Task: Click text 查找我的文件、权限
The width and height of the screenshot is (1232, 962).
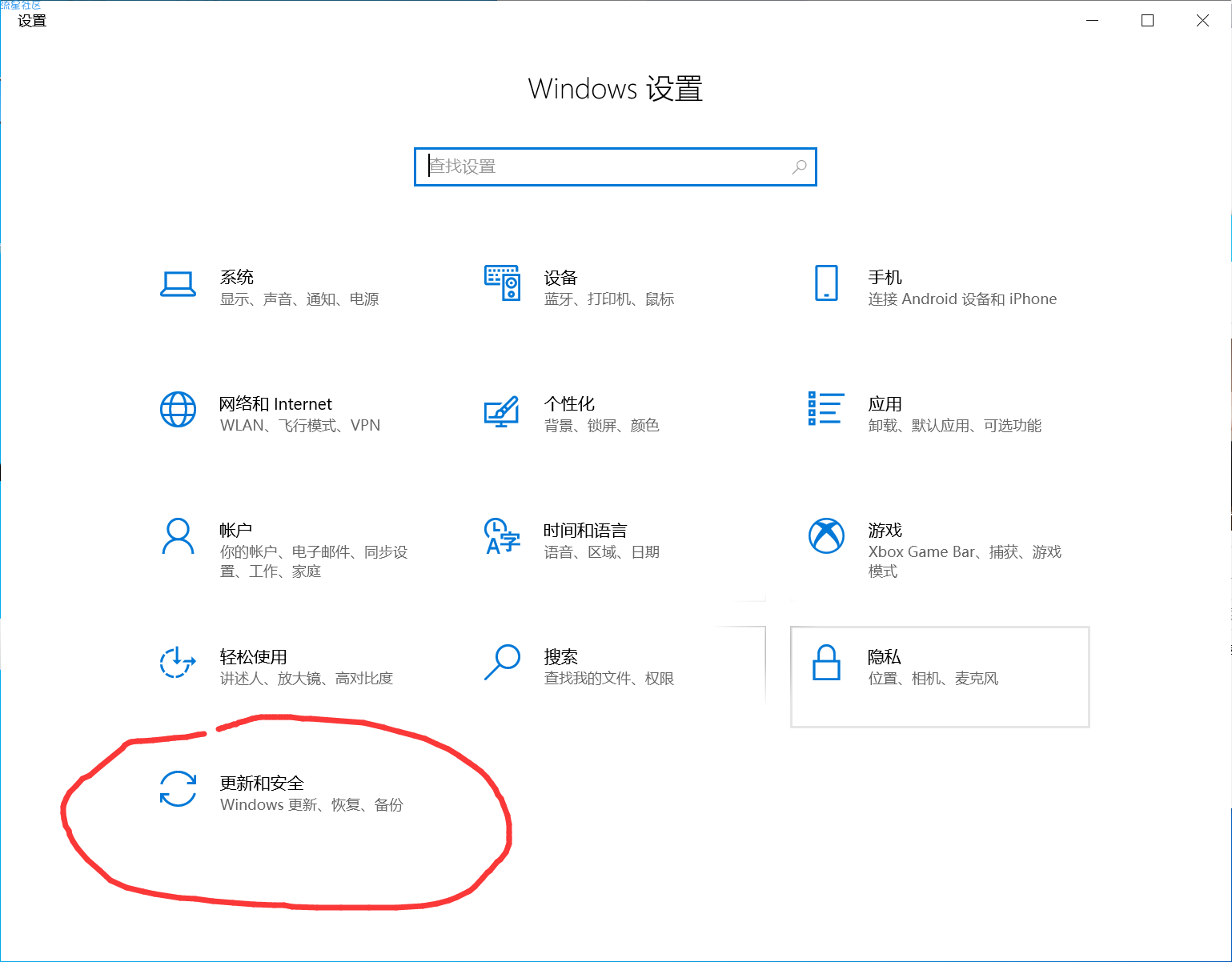Action: 609,679
